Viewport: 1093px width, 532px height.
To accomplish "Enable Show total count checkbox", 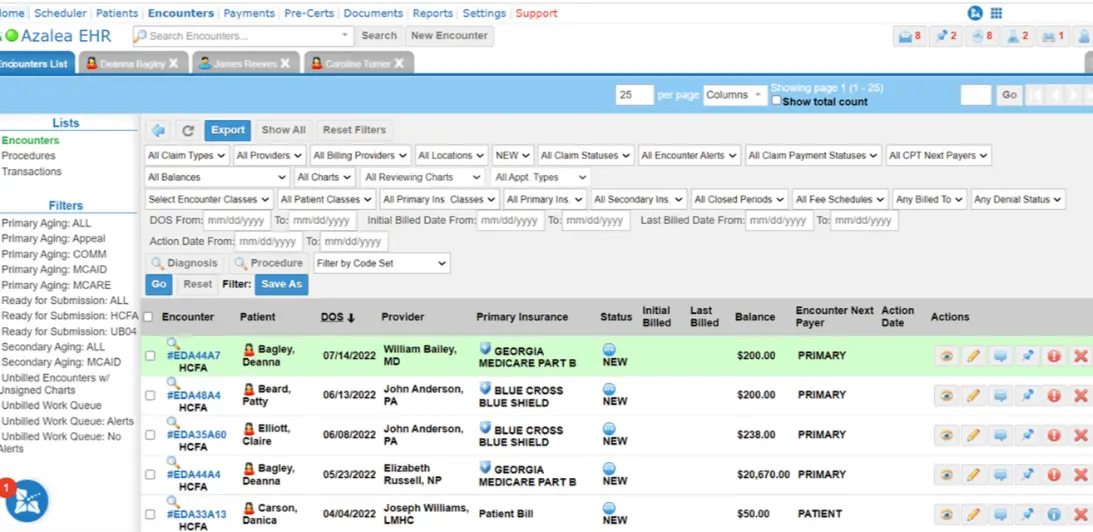I will tap(777, 101).
